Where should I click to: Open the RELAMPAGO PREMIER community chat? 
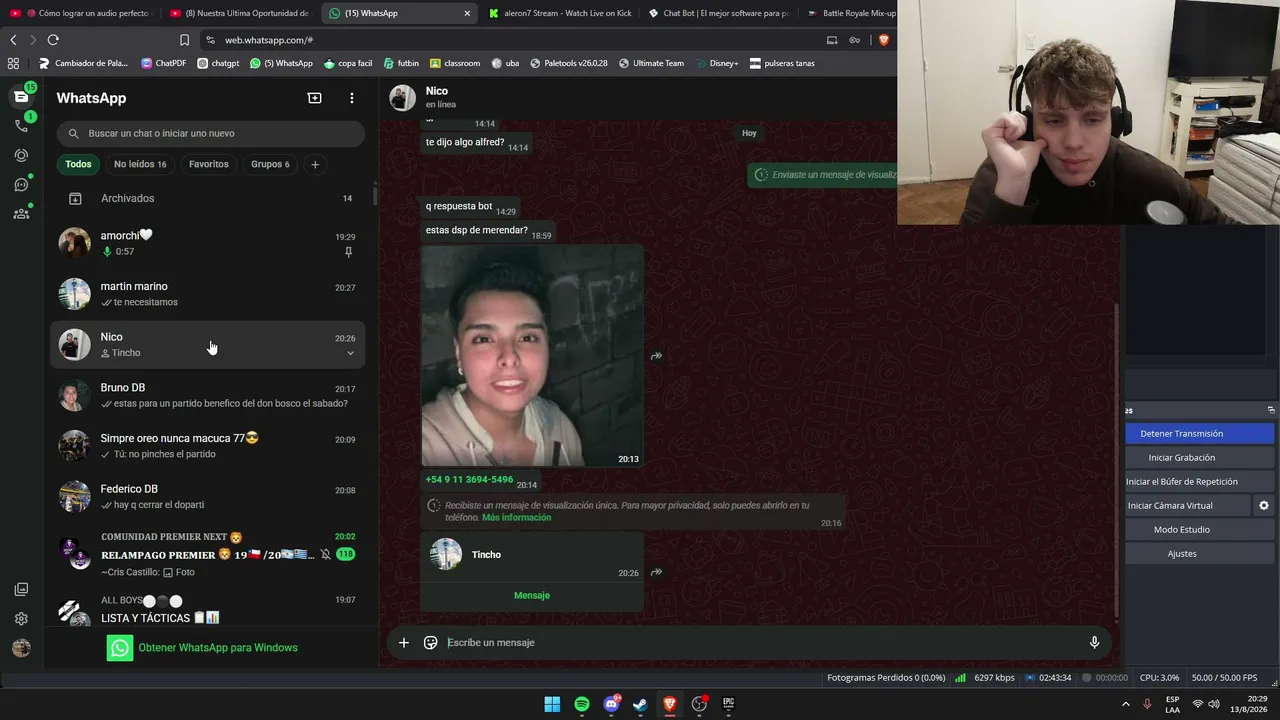(x=208, y=554)
